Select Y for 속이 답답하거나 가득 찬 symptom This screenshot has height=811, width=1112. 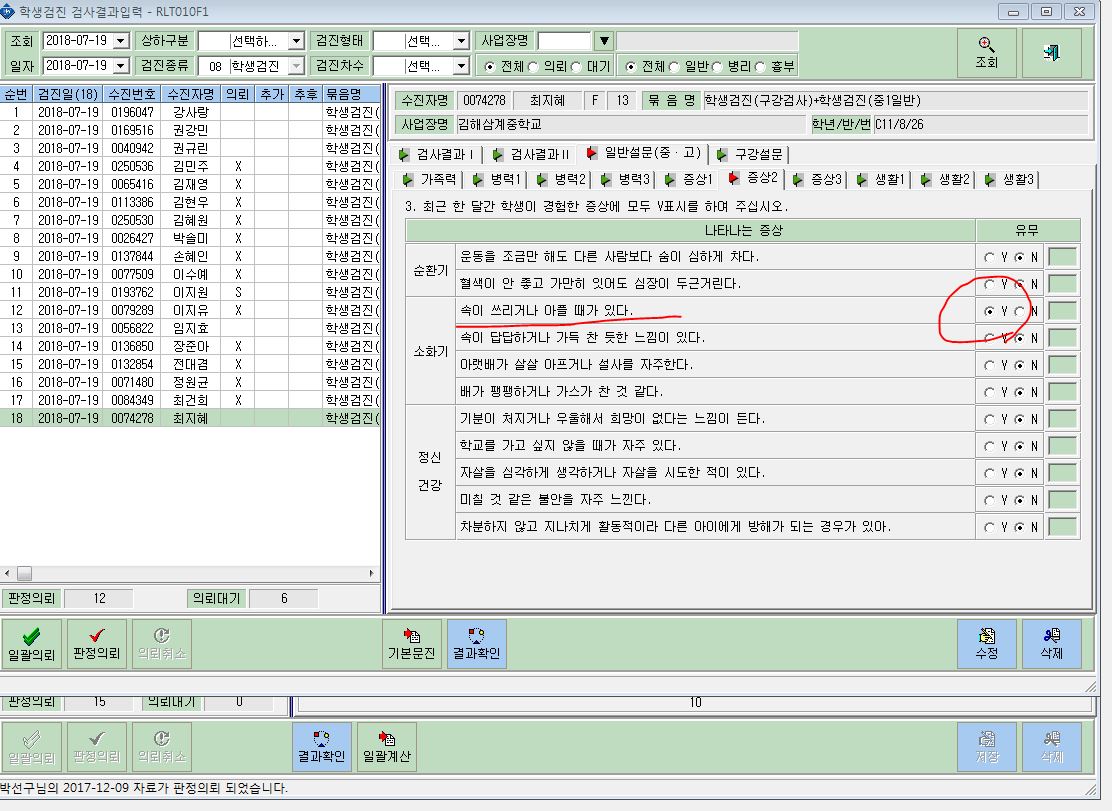[989, 338]
